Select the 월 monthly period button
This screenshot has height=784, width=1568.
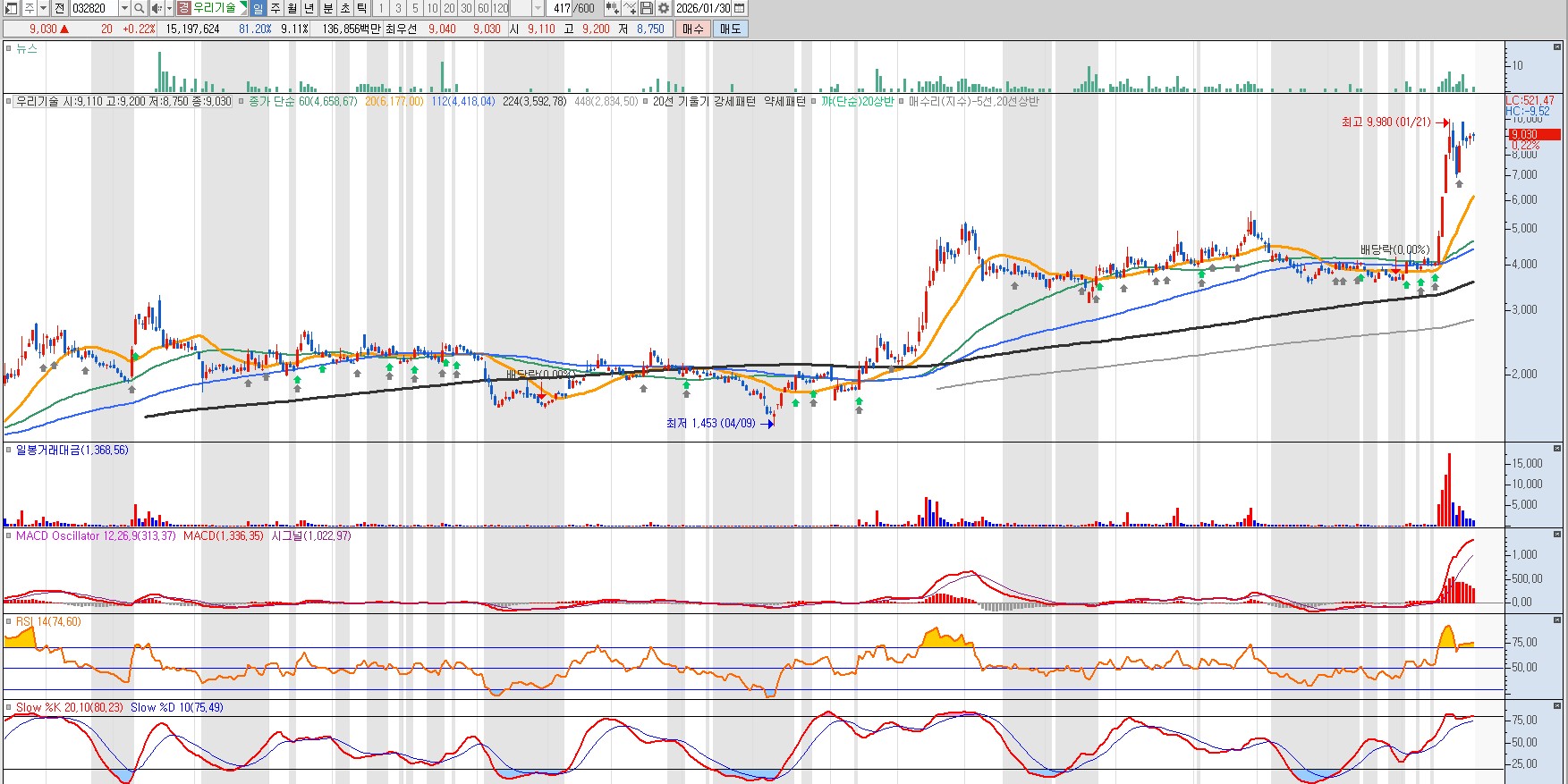(292, 8)
